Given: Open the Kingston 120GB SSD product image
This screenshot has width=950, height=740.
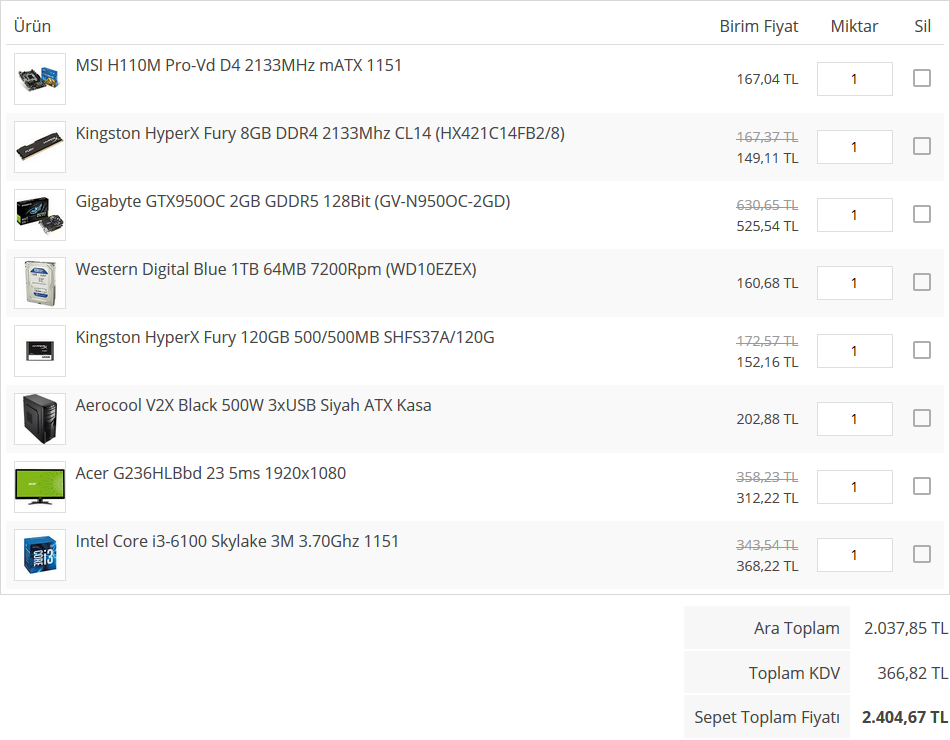Looking at the screenshot, I should tap(40, 351).
